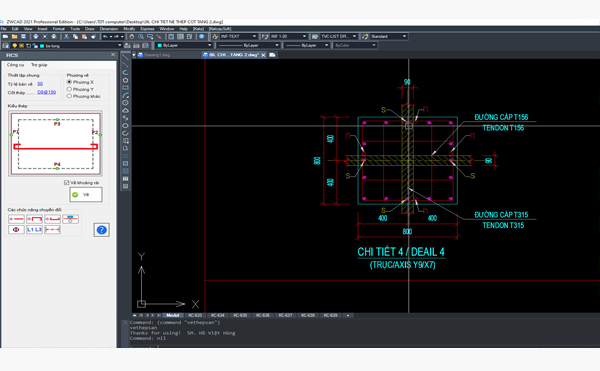Toggle the Vẽ khoảng rải checkbox
600x371 pixels.
coord(67,182)
